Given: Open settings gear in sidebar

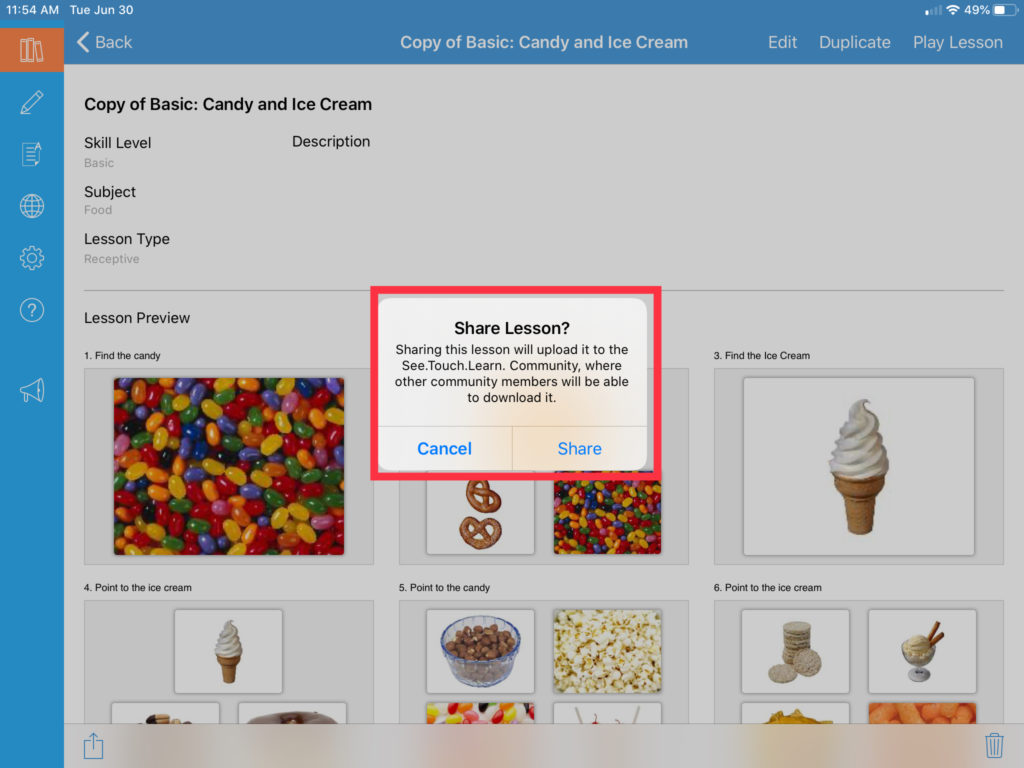Looking at the screenshot, I should 31,258.
